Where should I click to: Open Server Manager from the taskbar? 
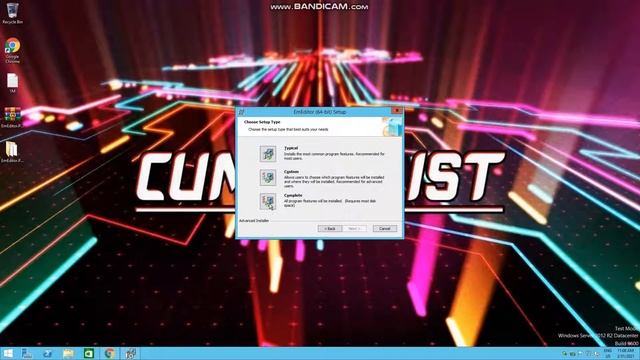[27, 353]
